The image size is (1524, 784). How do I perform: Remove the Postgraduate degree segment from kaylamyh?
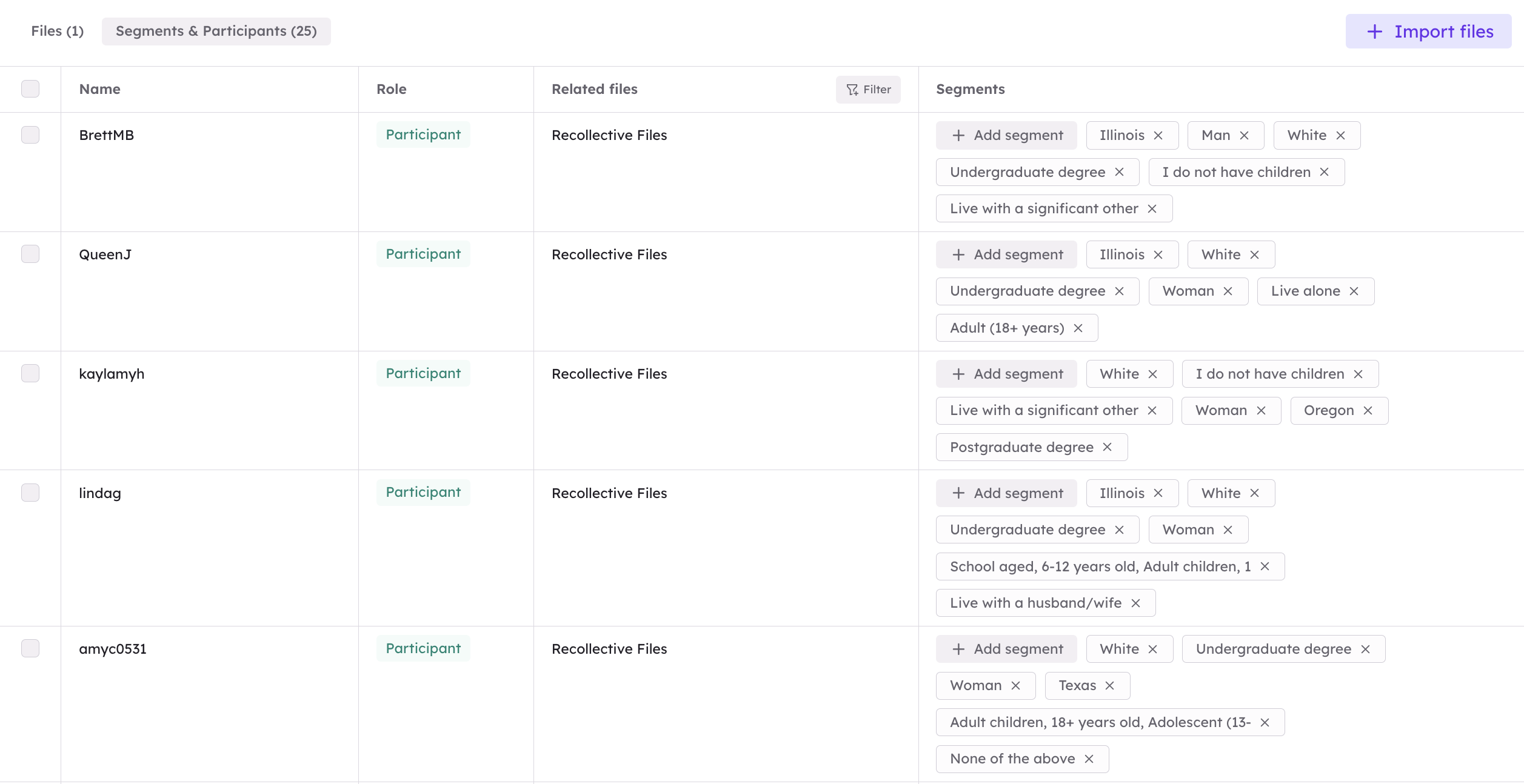pos(1108,447)
